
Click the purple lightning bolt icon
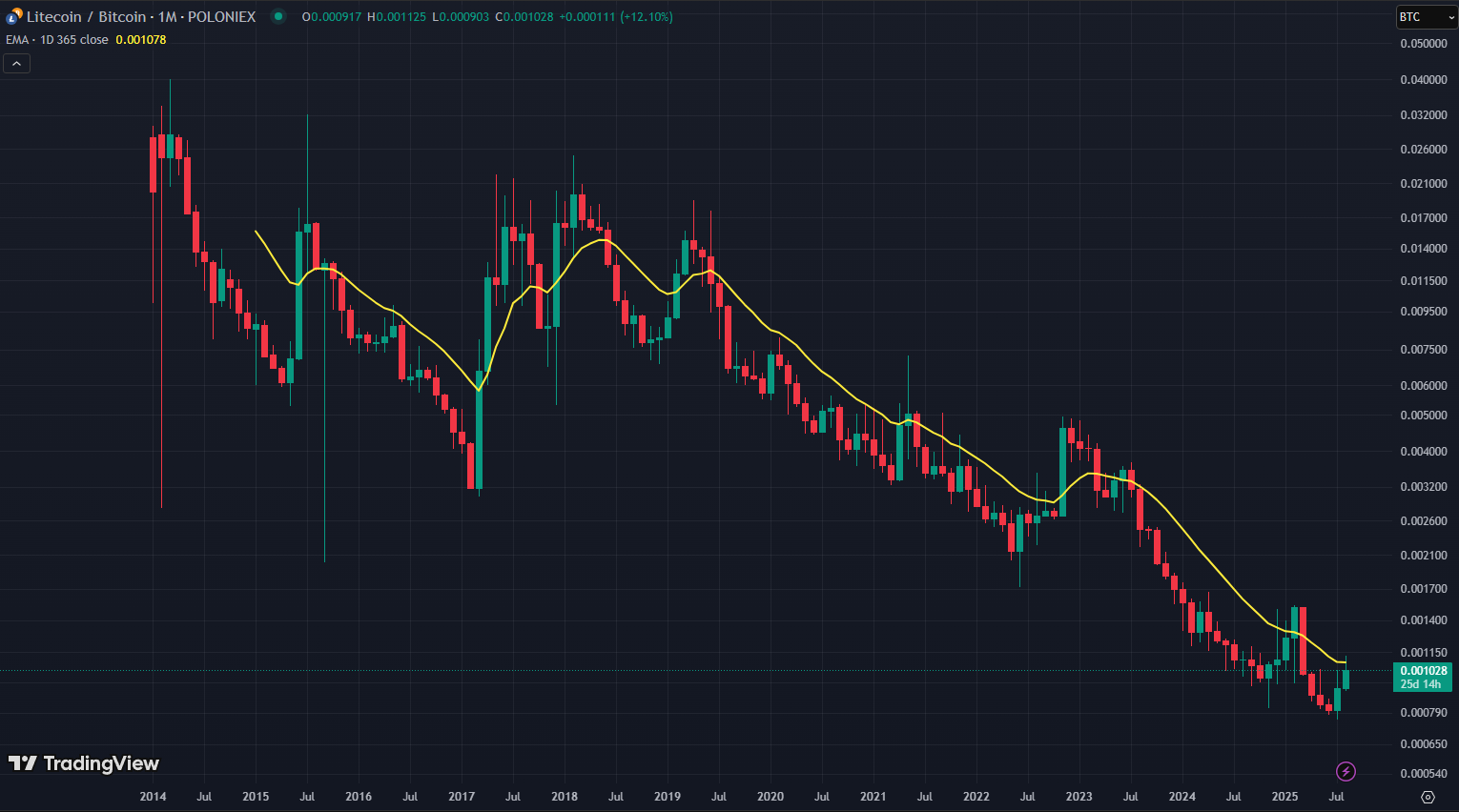[1346, 771]
